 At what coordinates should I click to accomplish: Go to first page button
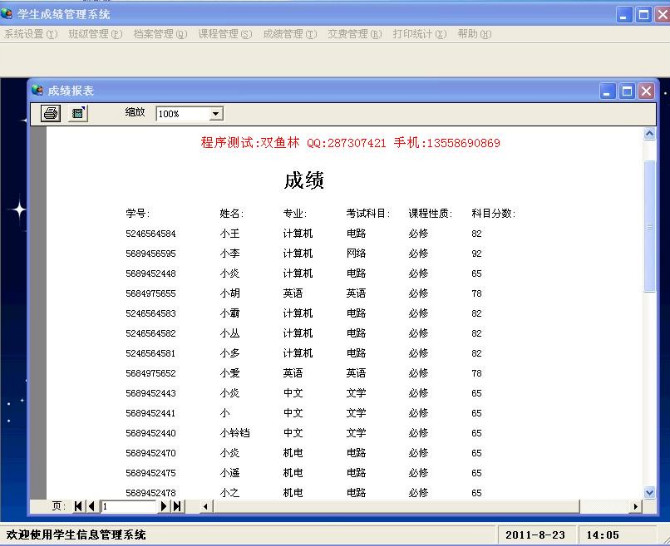(x=78, y=506)
